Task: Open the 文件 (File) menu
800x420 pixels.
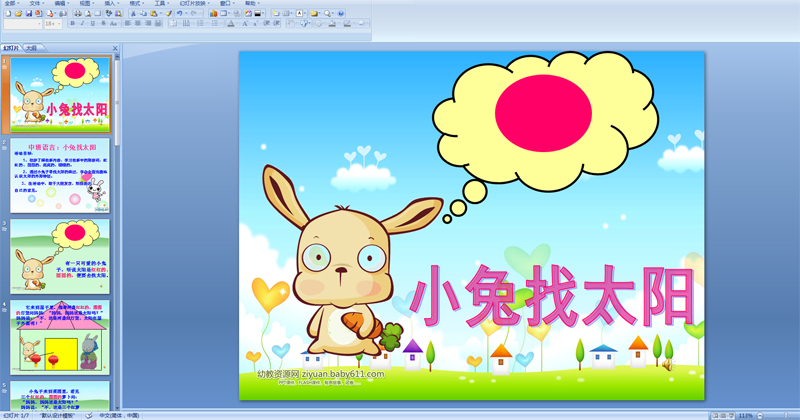Action: 35,3
